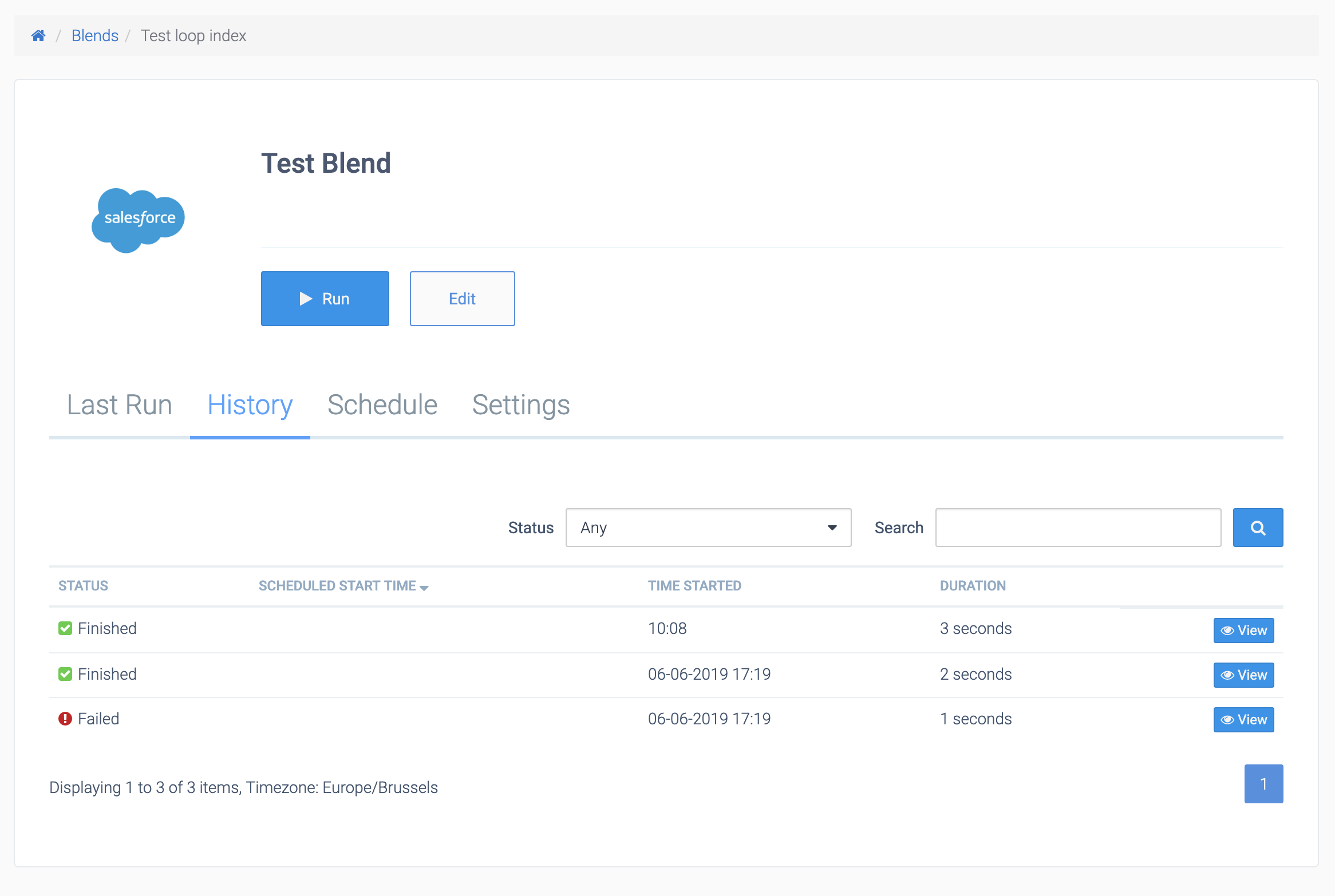This screenshot has width=1335, height=896.
Task: Expand the Status filter dropdown
Action: pos(709,528)
